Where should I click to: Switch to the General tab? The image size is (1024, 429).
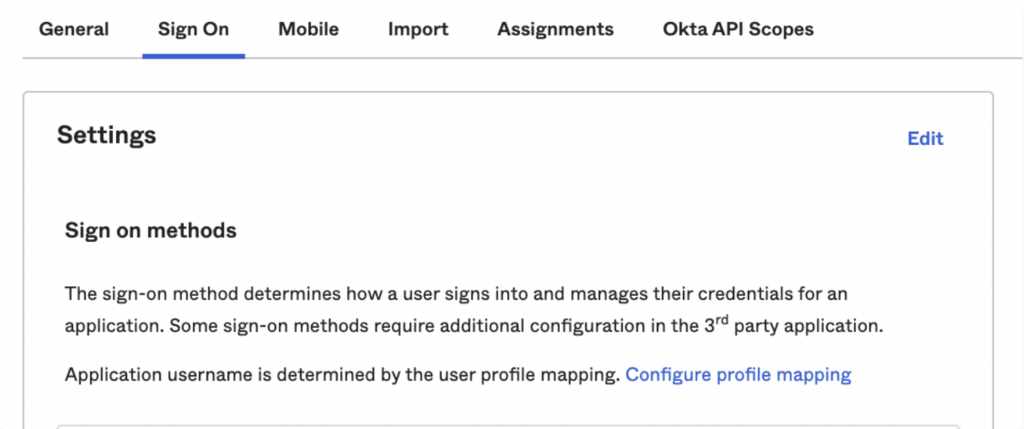(74, 29)
